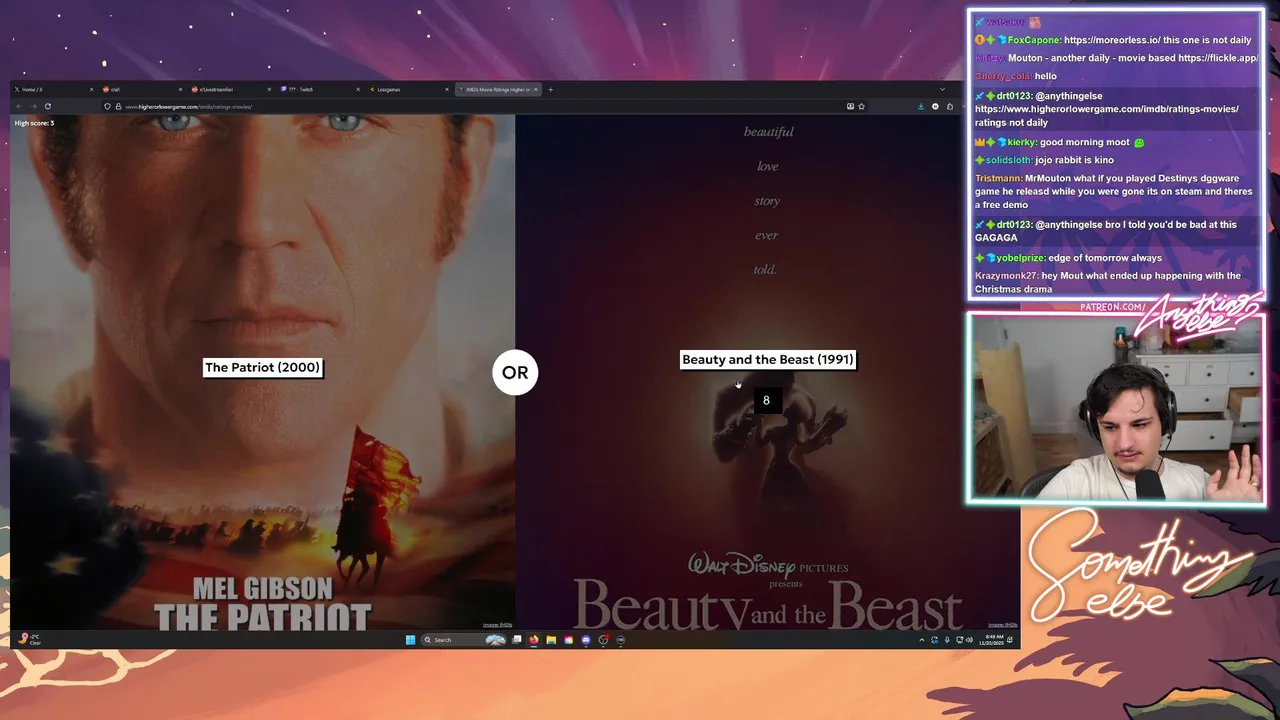
Task: Open the purple round chat app on the taskbar
Action: pyautogui.click(x=586, y=640)
